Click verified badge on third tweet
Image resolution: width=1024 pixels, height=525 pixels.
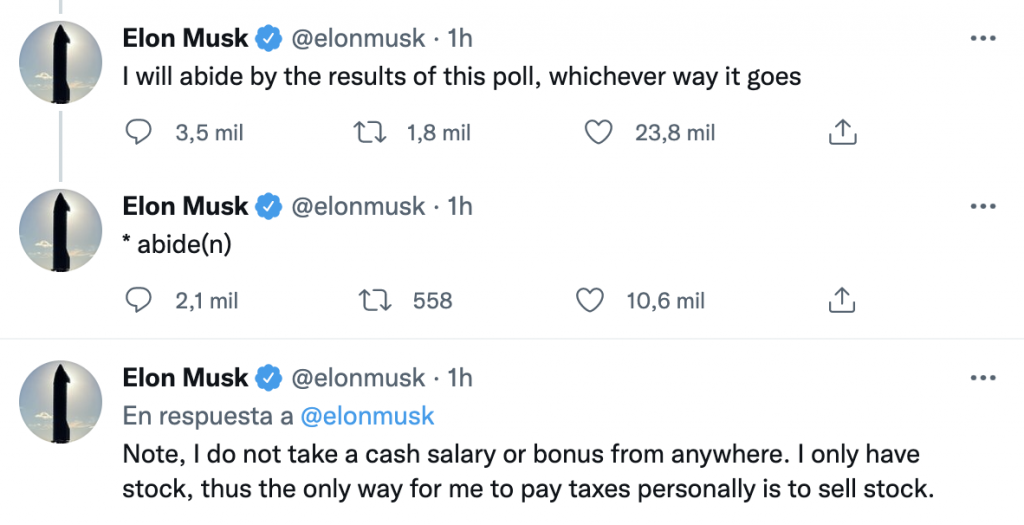tap(268, 378)
